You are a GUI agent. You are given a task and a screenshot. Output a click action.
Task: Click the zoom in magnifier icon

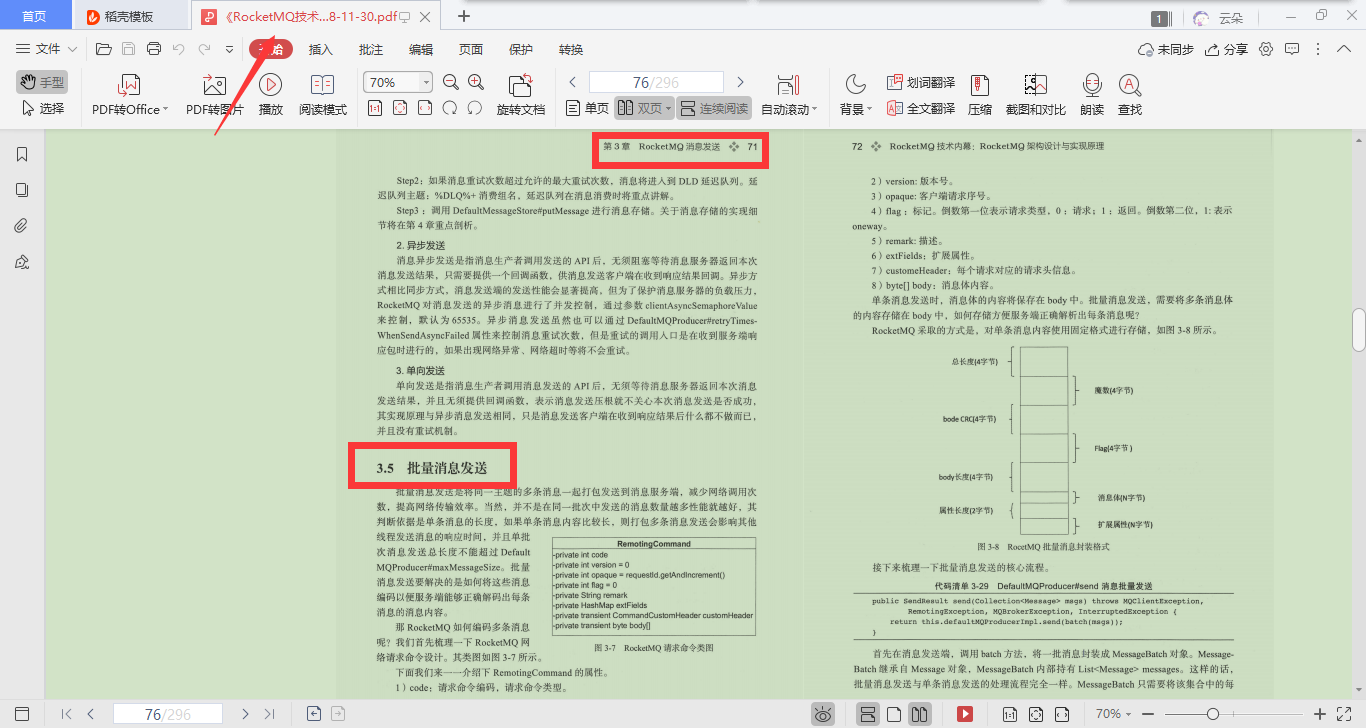pyautogui.click(x=476, y=82)
